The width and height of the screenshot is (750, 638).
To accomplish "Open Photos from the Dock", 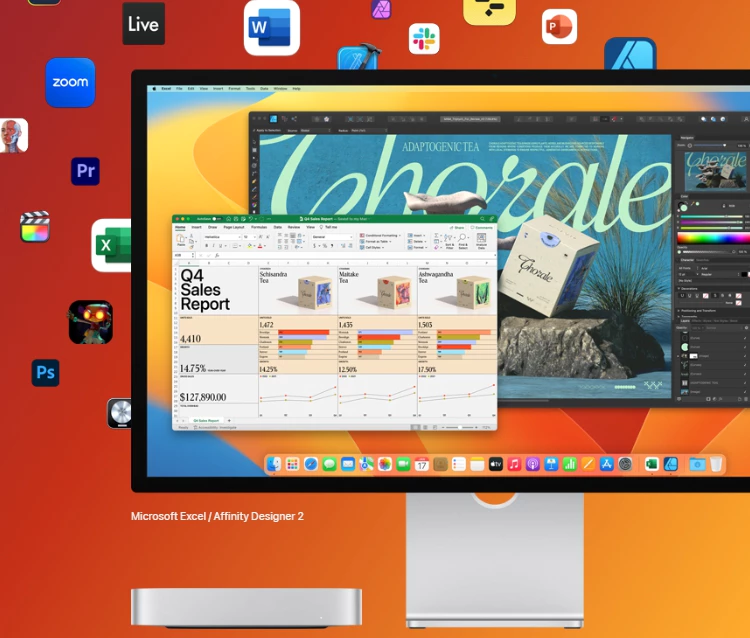I will coord(385,464).
